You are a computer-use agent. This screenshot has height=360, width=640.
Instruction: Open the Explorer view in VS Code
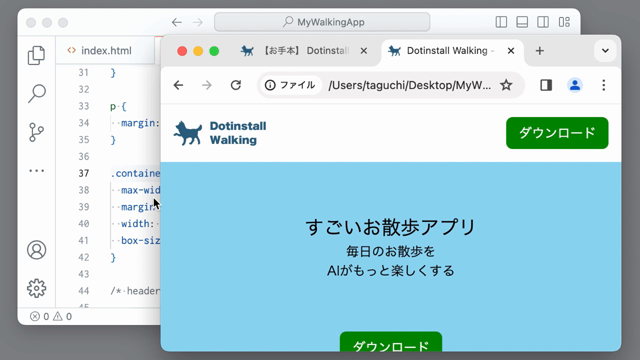[36, 55]
